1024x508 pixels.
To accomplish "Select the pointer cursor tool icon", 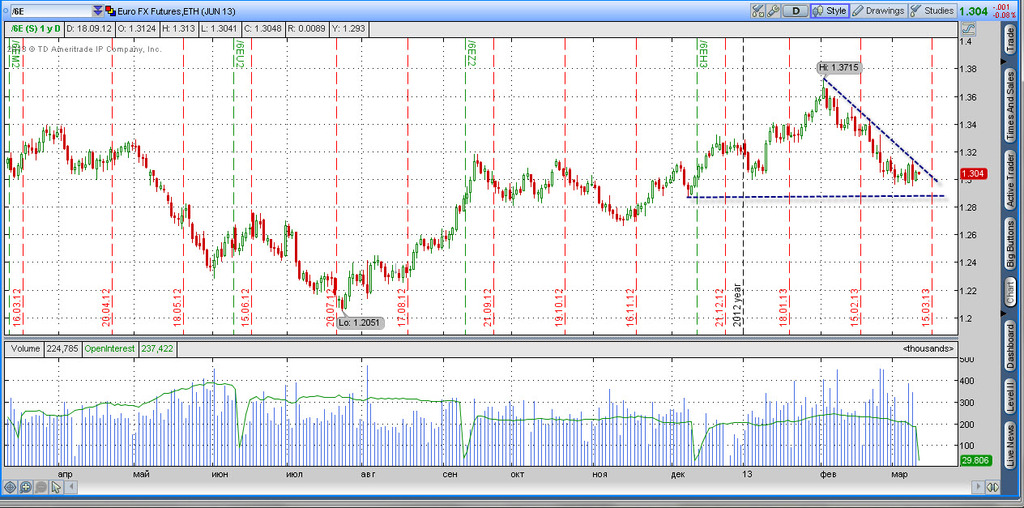I will click(56, 487).
